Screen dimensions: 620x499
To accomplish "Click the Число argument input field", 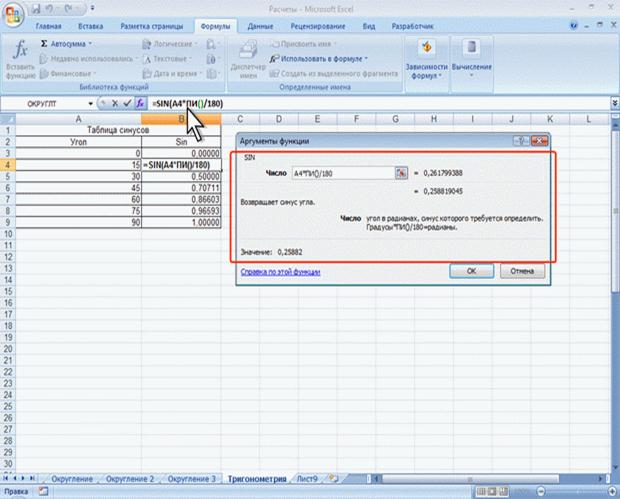I will (x=340, y=173).
